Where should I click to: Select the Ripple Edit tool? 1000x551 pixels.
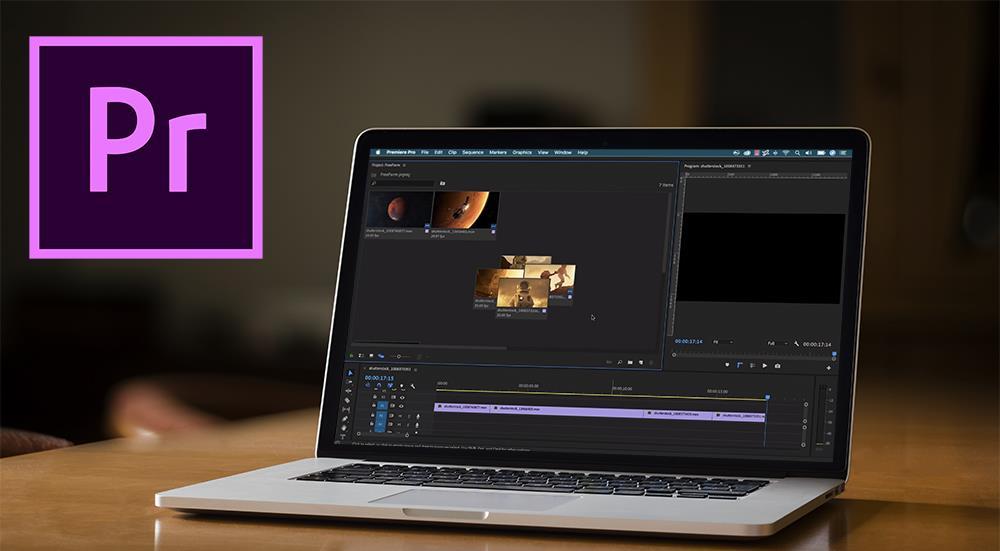[x=348, y=391]
